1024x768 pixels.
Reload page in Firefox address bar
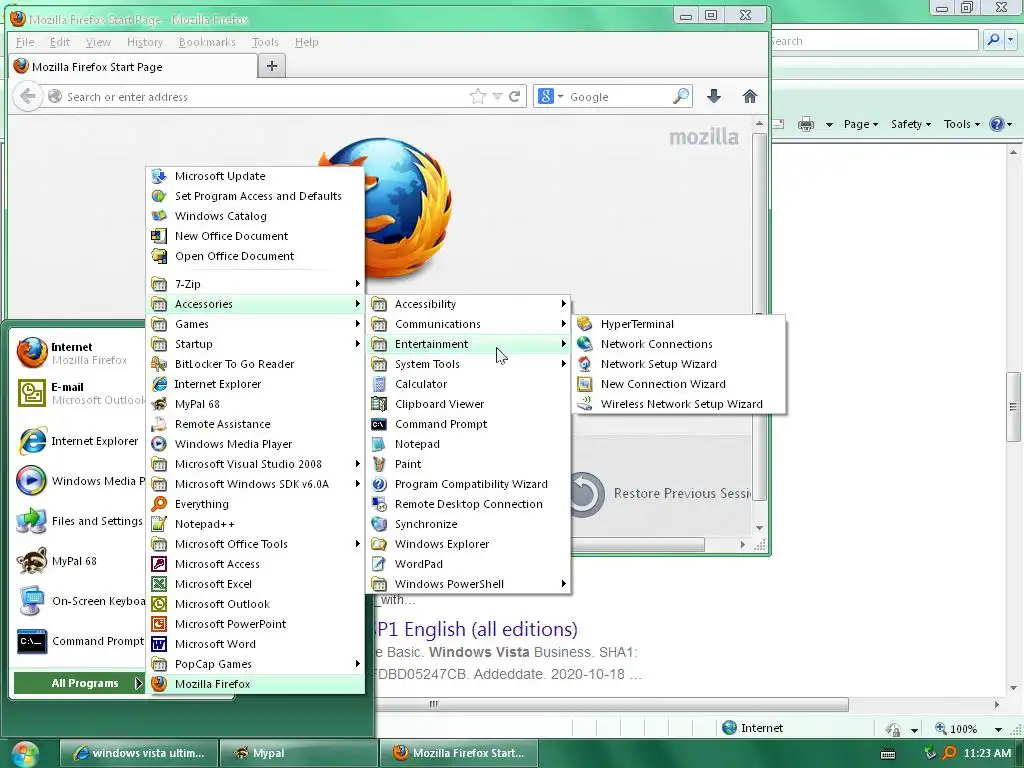click(x=515, y=97)
